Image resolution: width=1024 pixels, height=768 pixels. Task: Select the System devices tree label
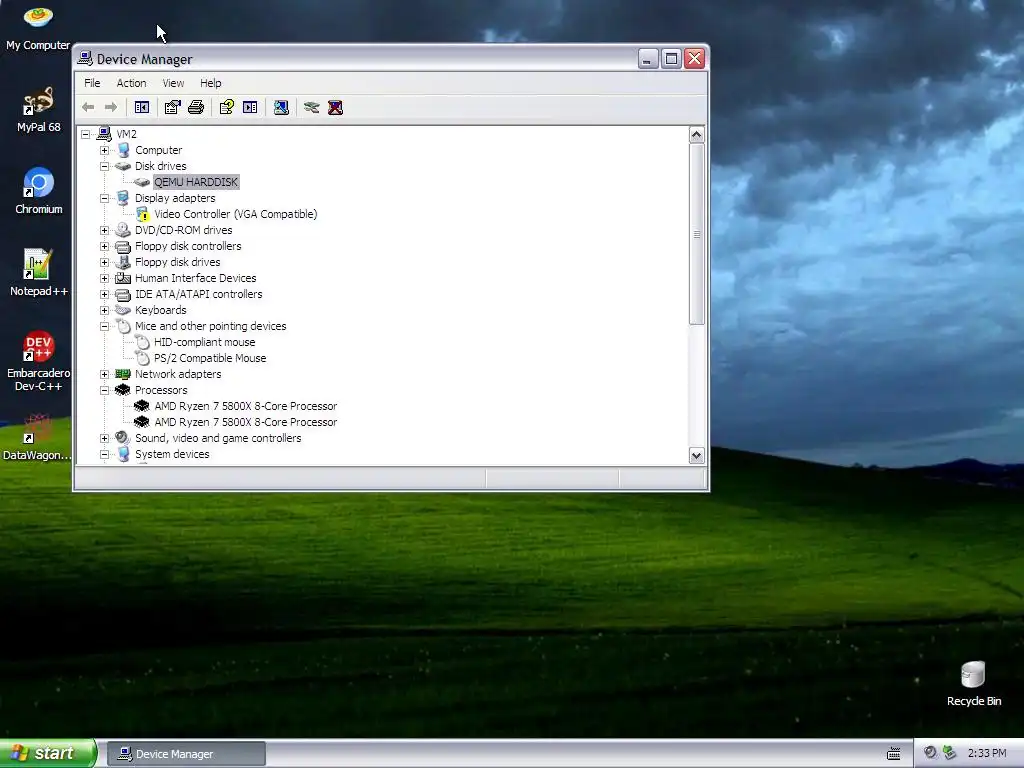click(x=172, y=455)
